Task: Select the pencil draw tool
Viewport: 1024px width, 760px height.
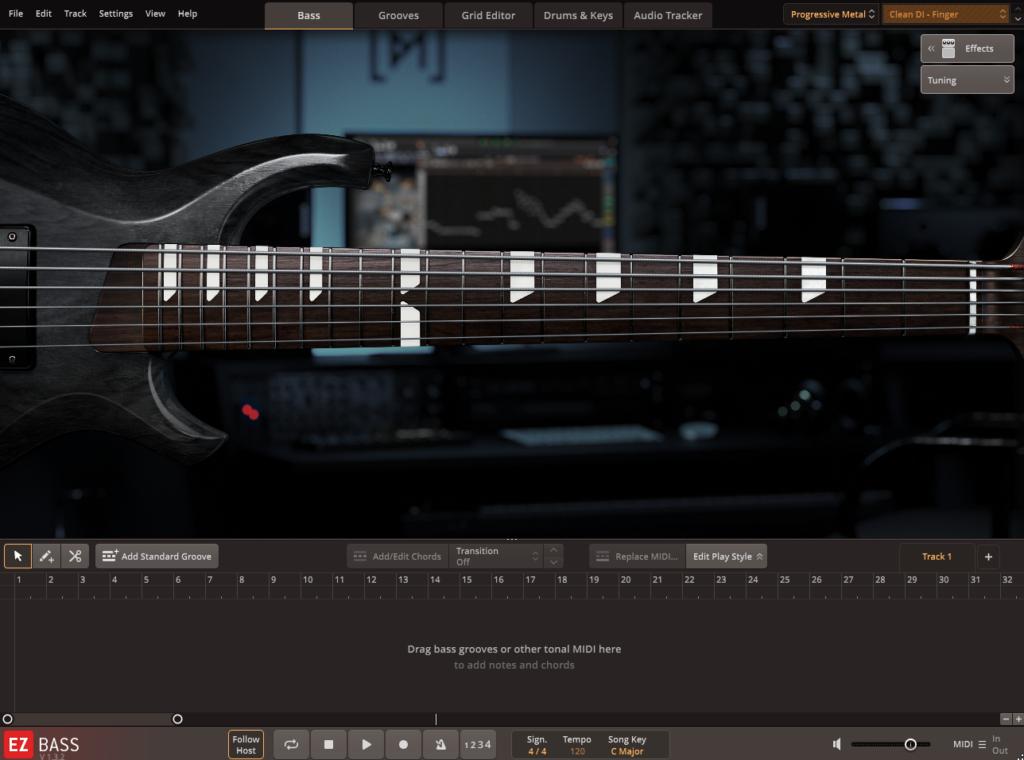Action: 46,556
